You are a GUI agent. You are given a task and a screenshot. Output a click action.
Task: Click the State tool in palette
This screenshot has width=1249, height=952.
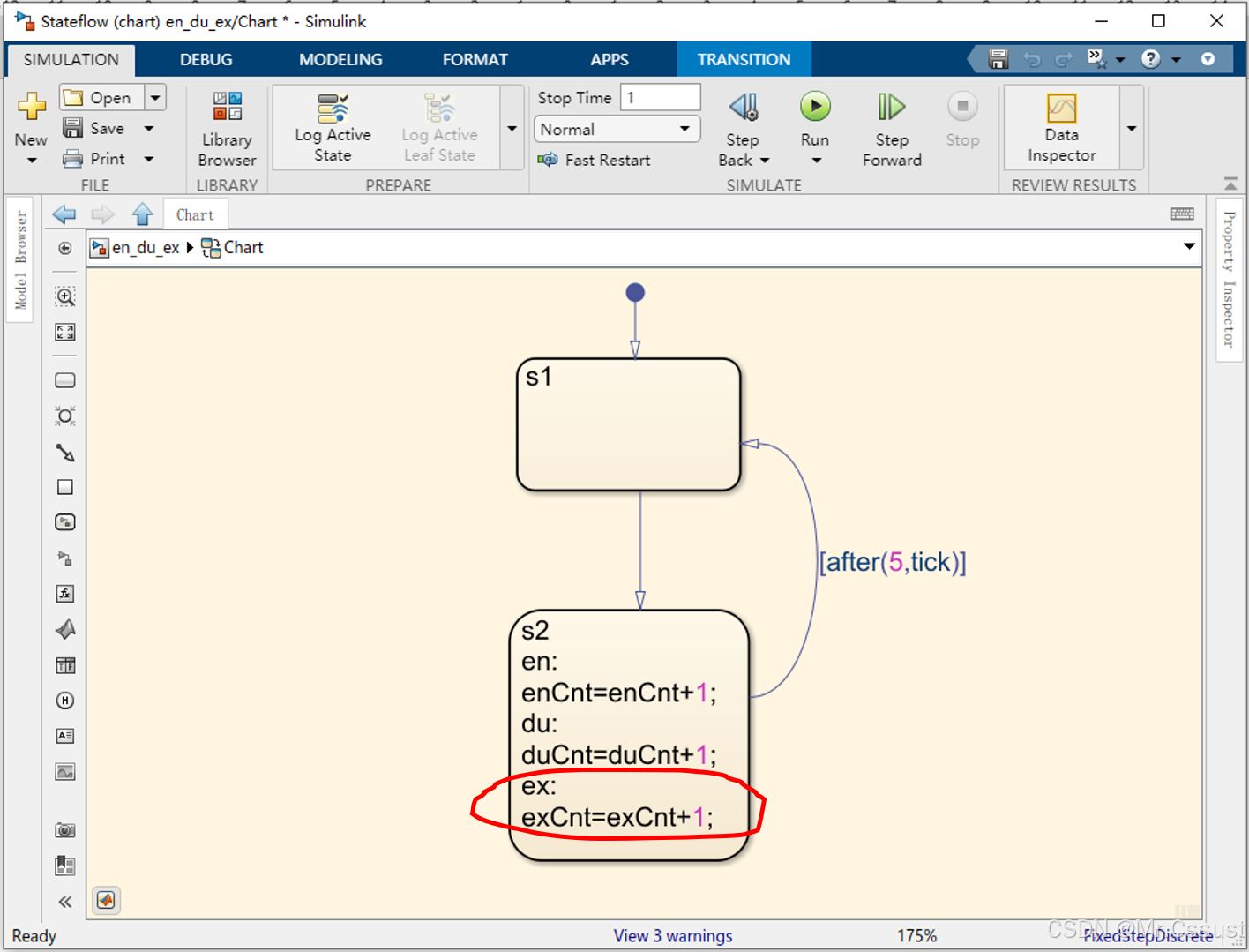65,380
